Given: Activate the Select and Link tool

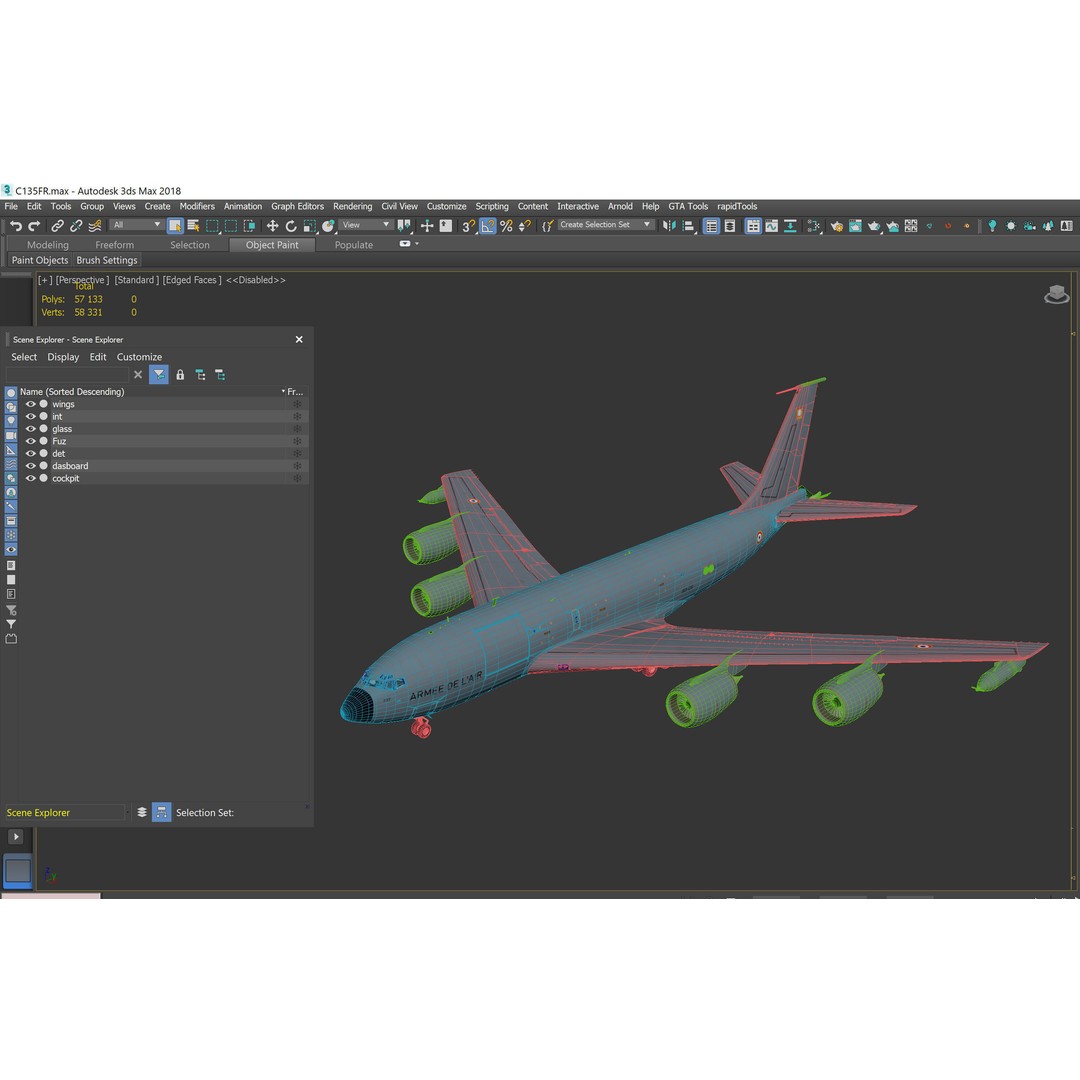Looking at the screenshot, I should click(x=57, y=225).
